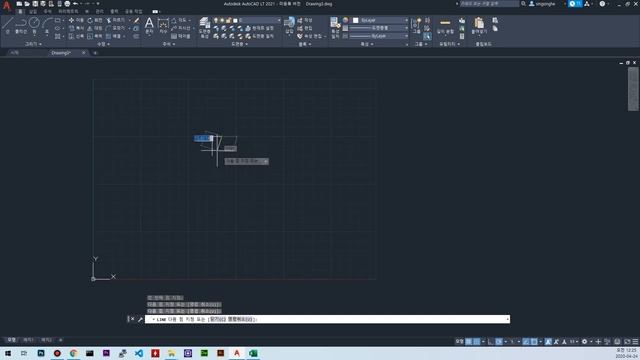Click the Match Properties tool
Screen dimensions: 640x360
click(x=335, y=27)
